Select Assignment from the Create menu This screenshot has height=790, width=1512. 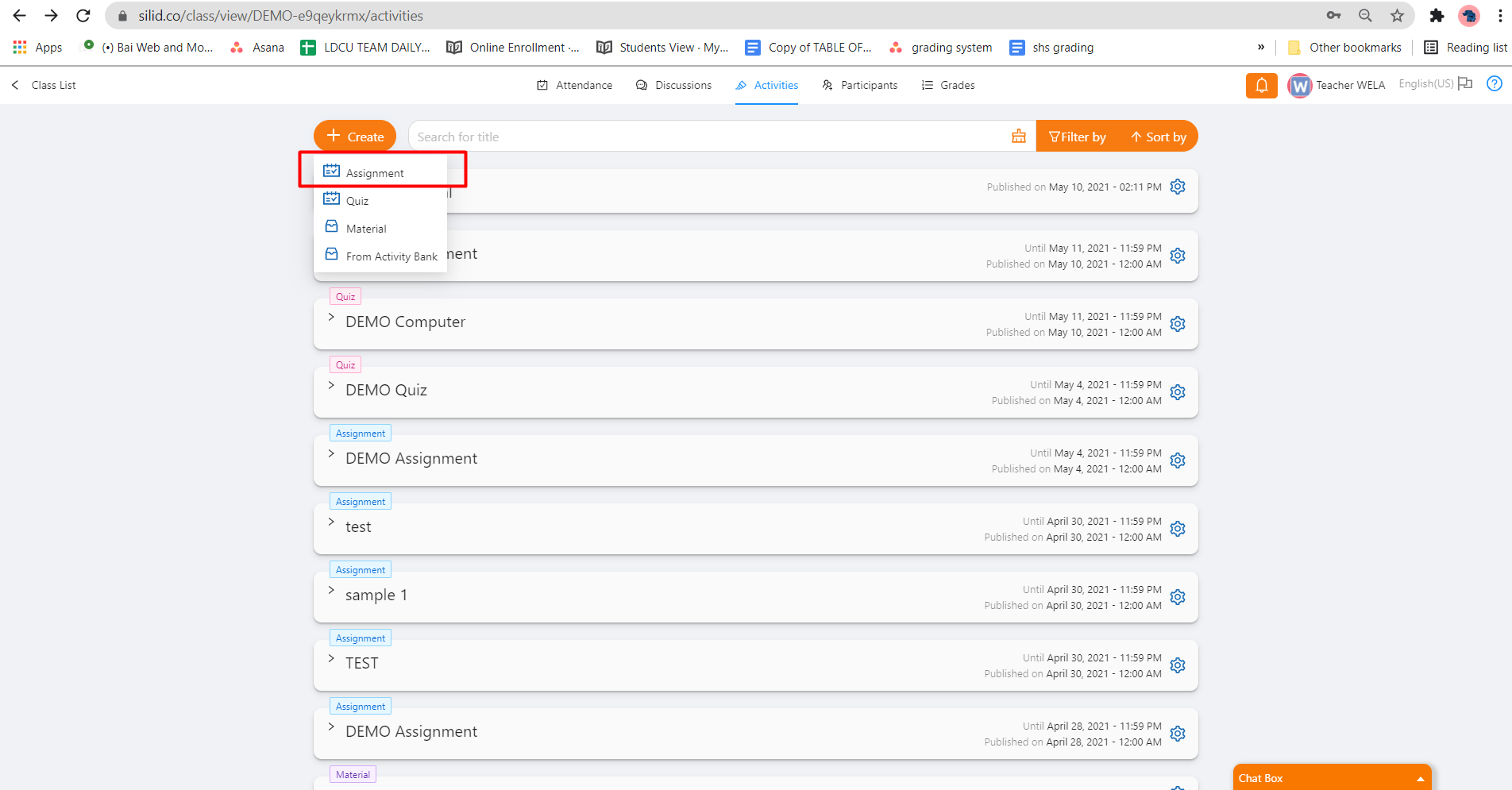375,173
